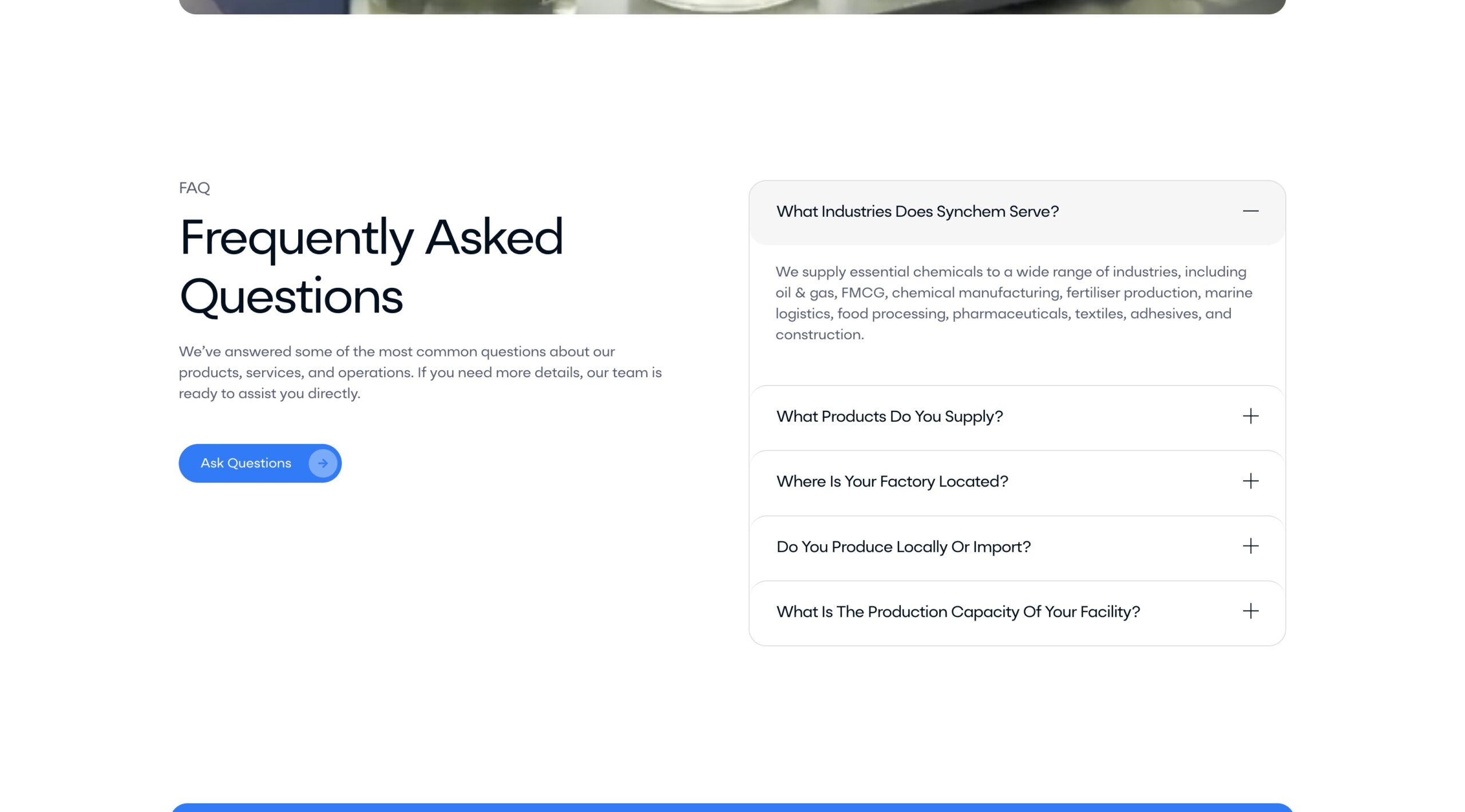Click the word construction ending the answer
1465x812 pixels.
tap(819, 335)
